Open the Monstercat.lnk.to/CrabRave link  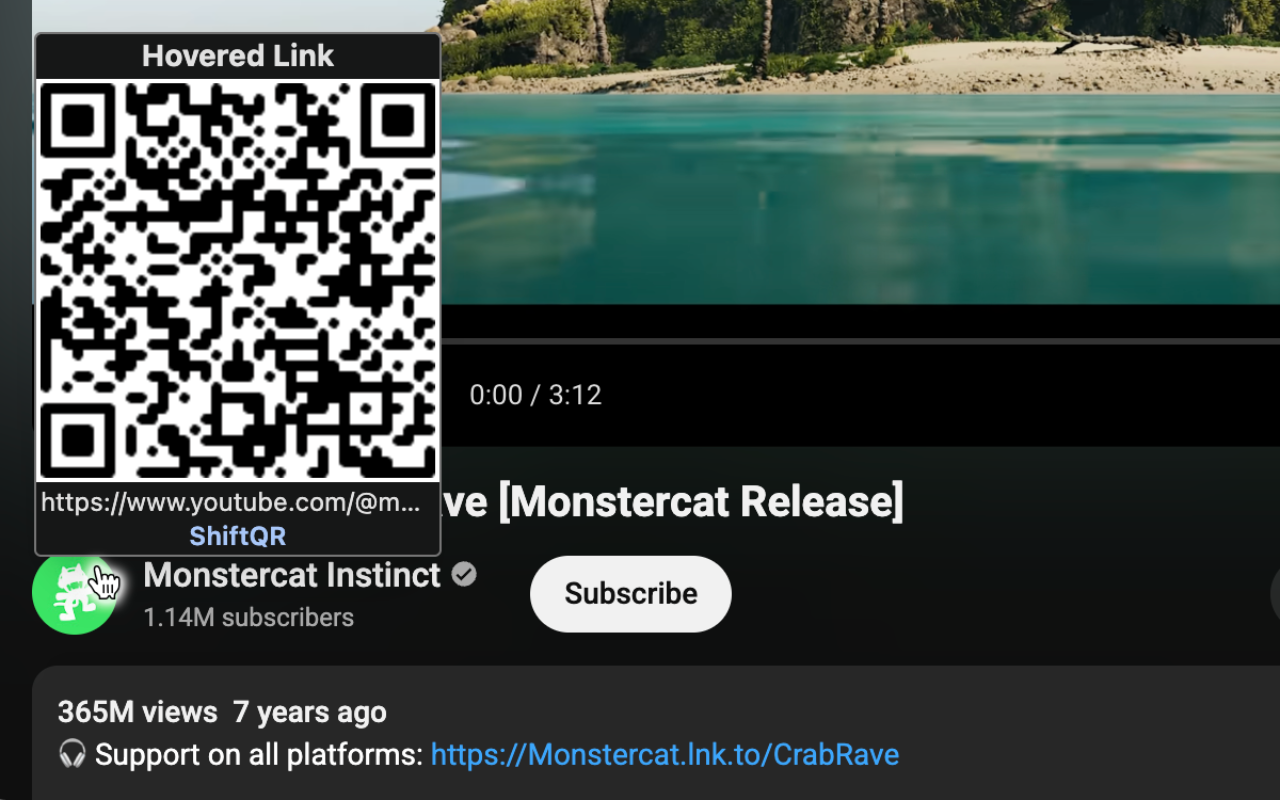click(665, 754)
